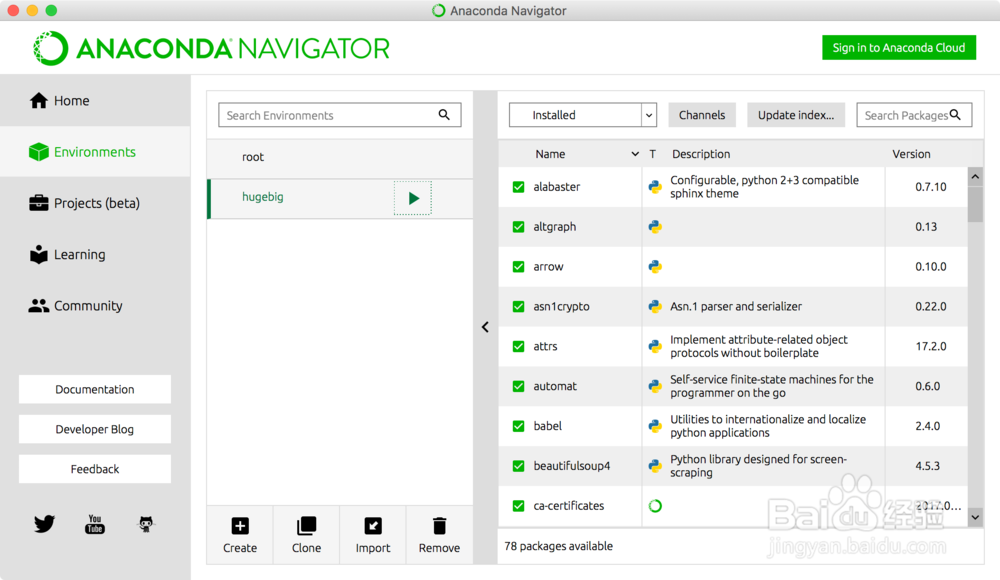Switch to the Home tab
The image size is (1000, 580).
point(72,101)
